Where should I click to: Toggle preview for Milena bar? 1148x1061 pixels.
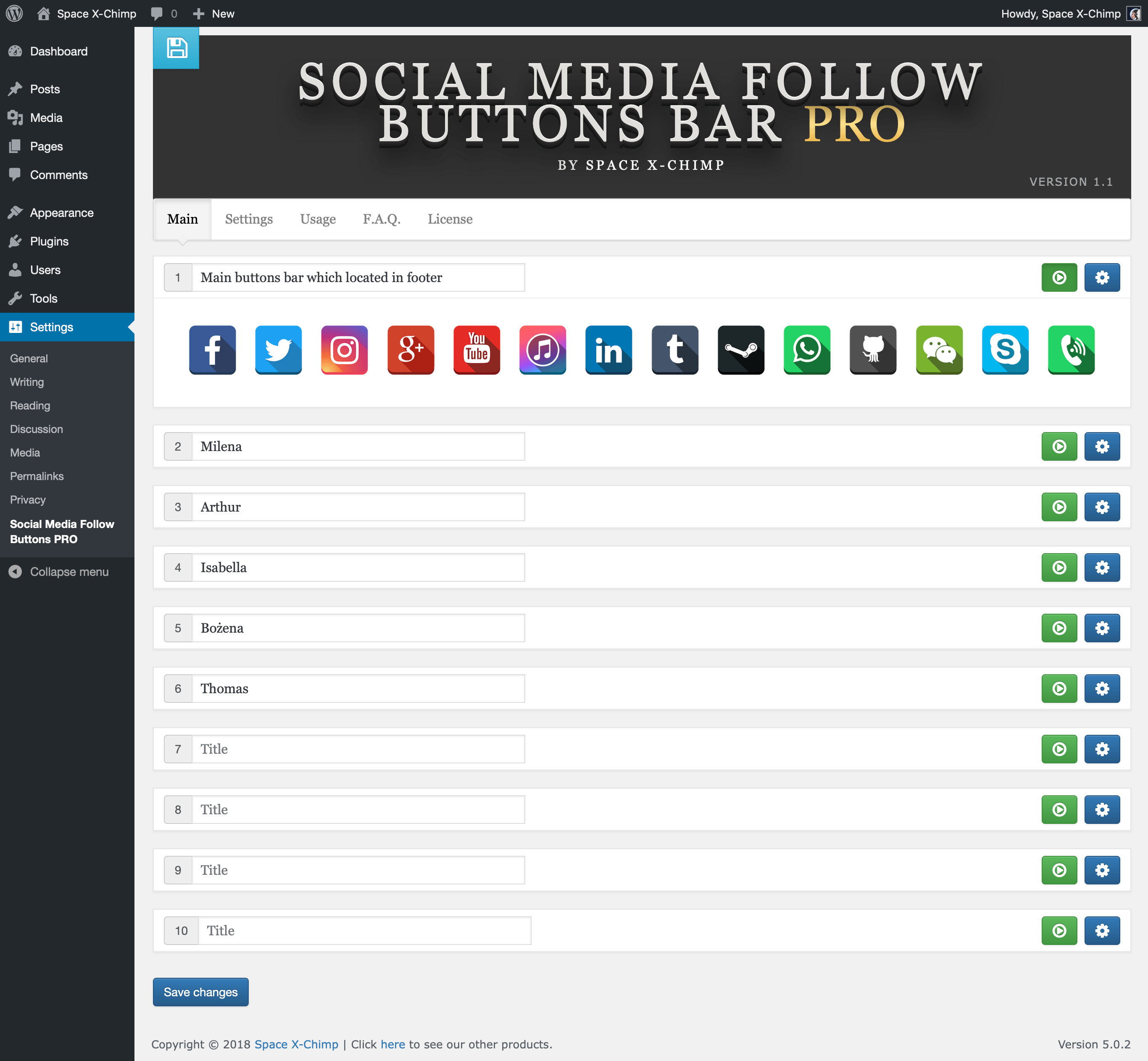point(1058,446)
